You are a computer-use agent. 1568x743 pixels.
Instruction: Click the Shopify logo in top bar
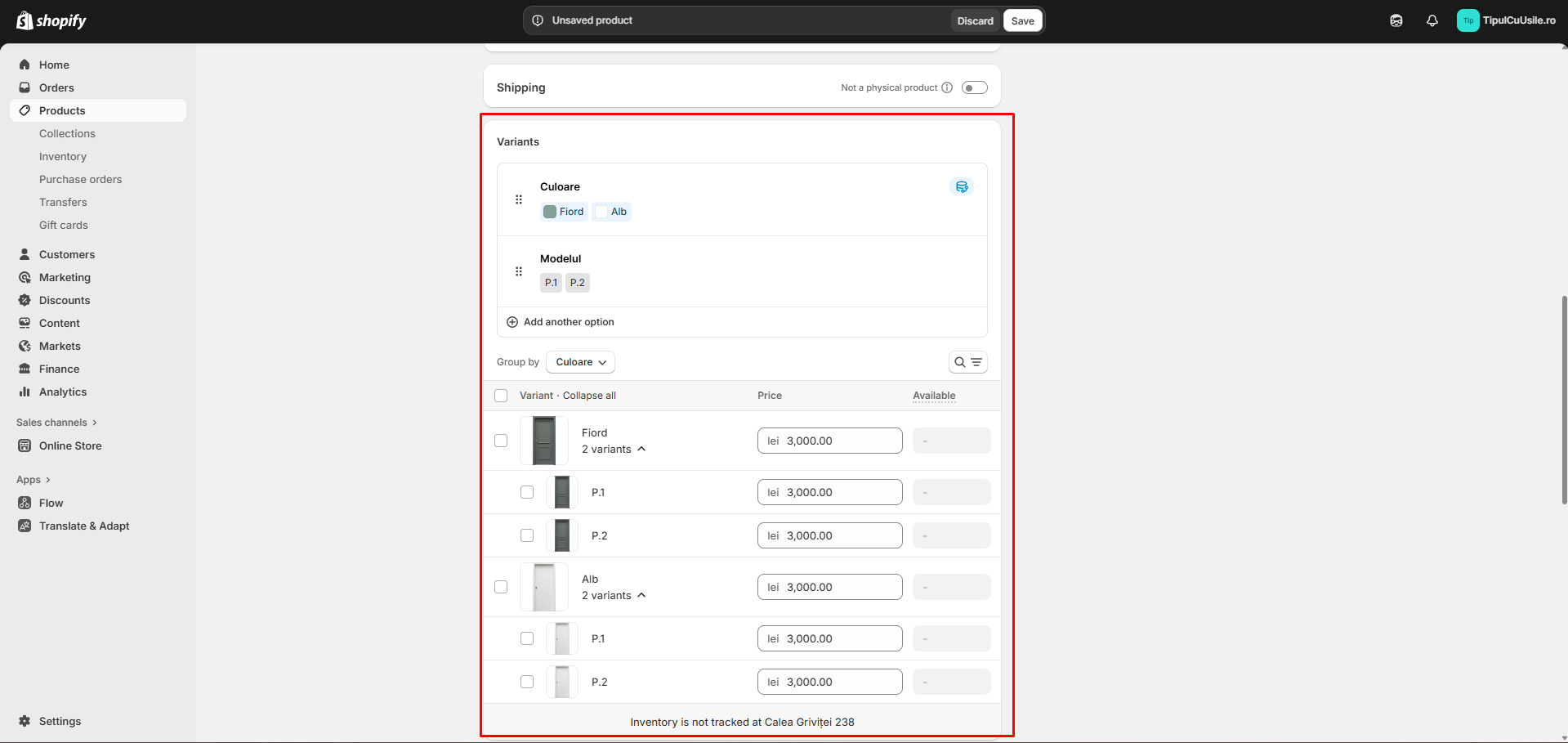51,20
